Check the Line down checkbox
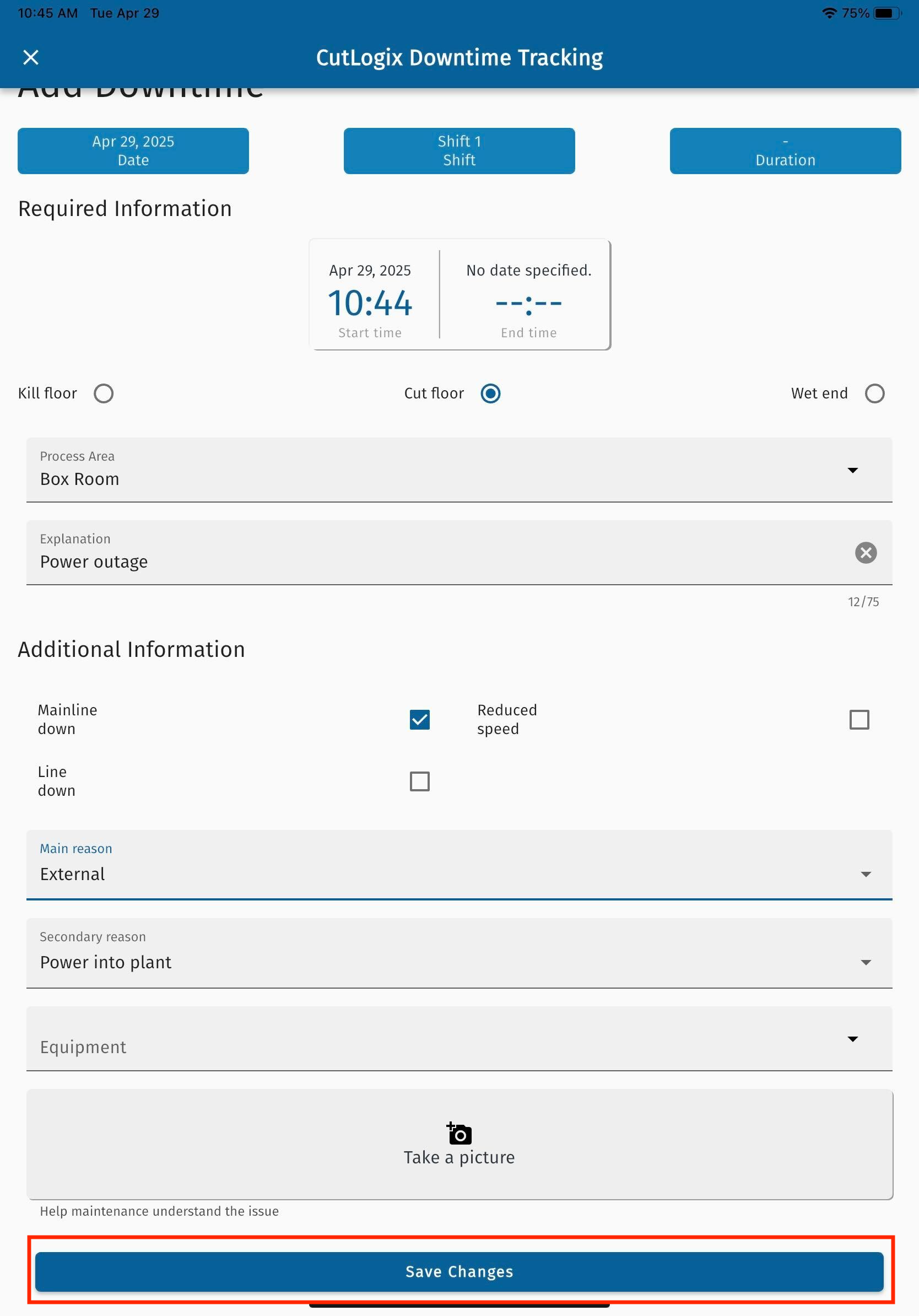Screen dimensions: 919x1316 coord(419,781)
